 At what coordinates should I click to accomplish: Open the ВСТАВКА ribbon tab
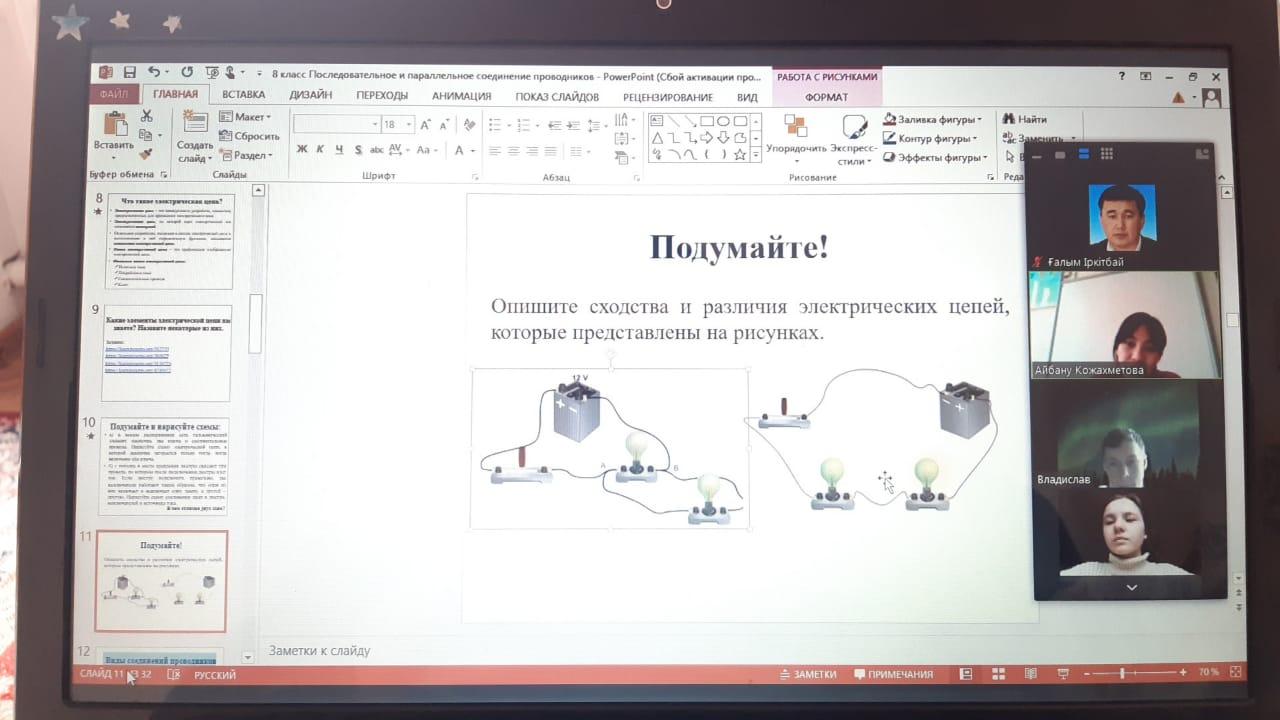pyautogui.click(x=244, y=96)
